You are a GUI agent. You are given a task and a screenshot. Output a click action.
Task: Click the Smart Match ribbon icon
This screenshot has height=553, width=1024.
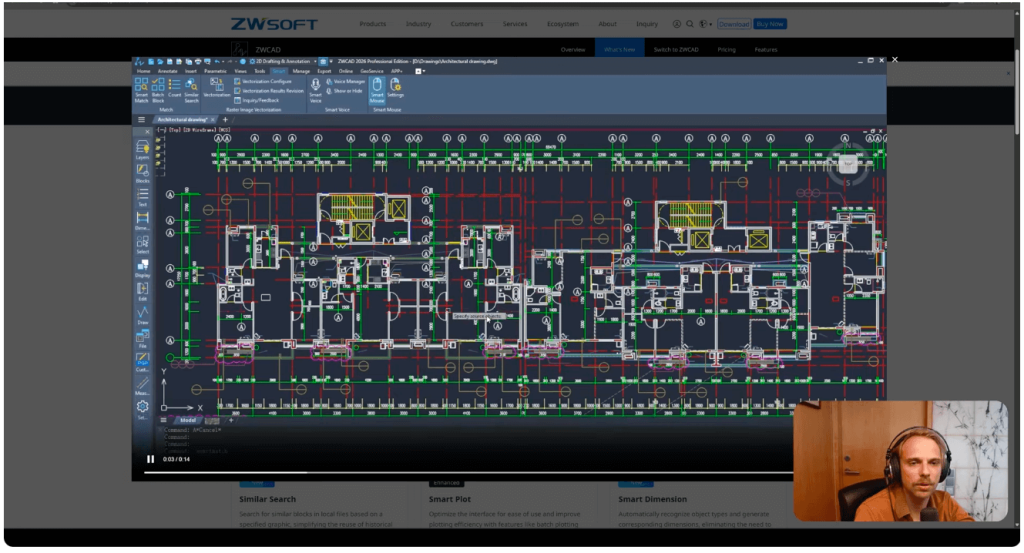(141, 90)
